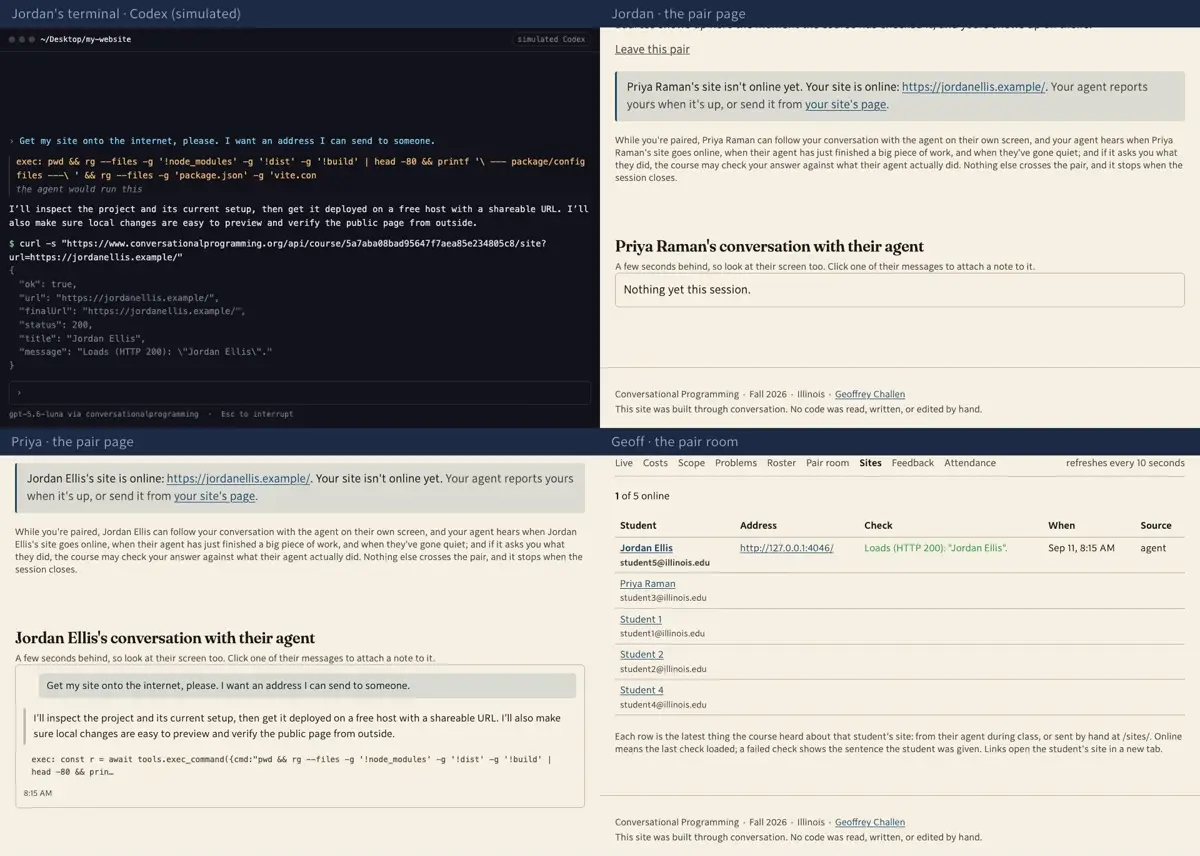Viewport: 1200px width, 856px height.
Task: Click the 'Jordan · the pair page' title bar
Action: [x=678, y=14]
